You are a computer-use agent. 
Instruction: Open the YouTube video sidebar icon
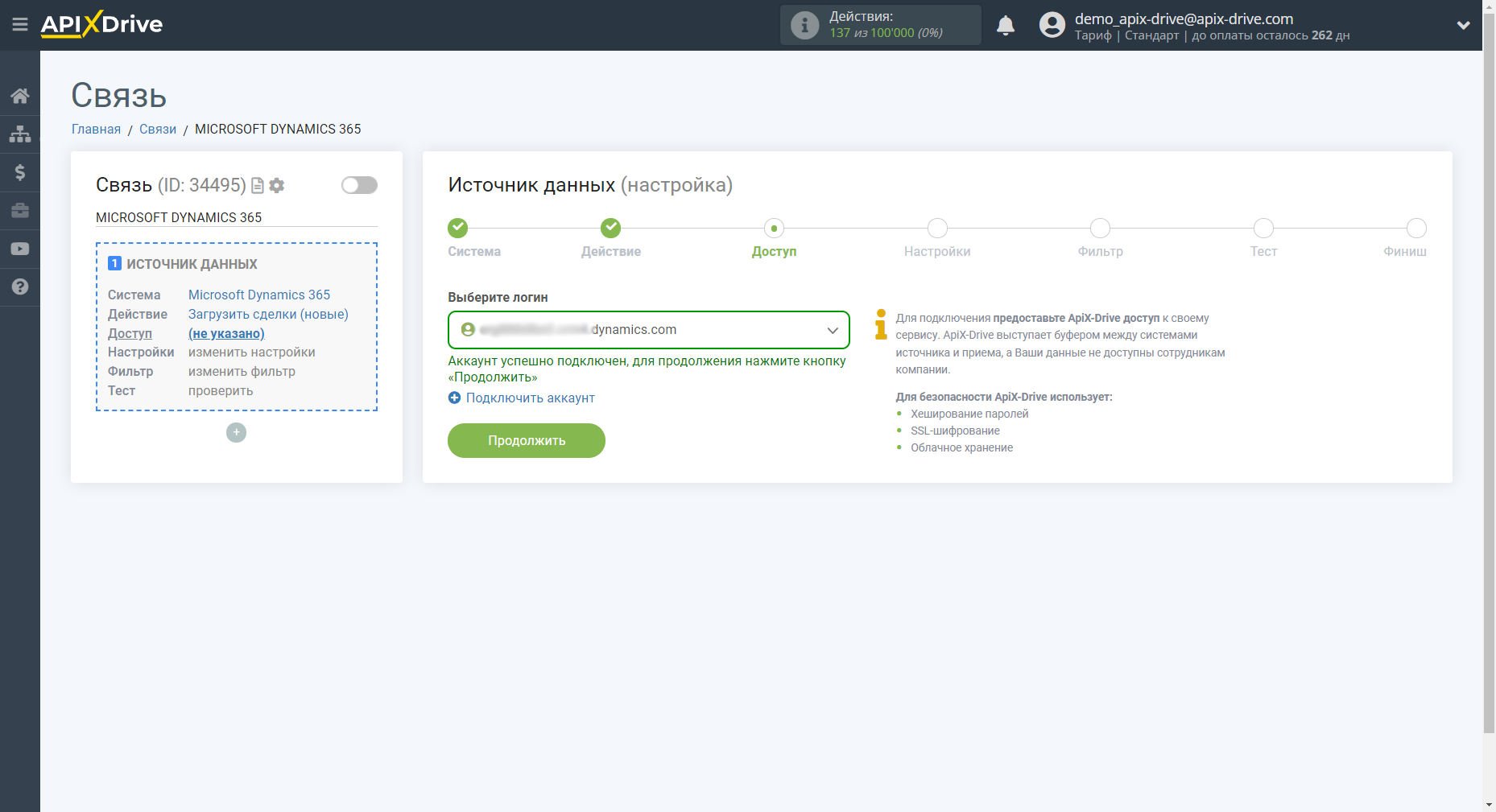pos(20,249)
